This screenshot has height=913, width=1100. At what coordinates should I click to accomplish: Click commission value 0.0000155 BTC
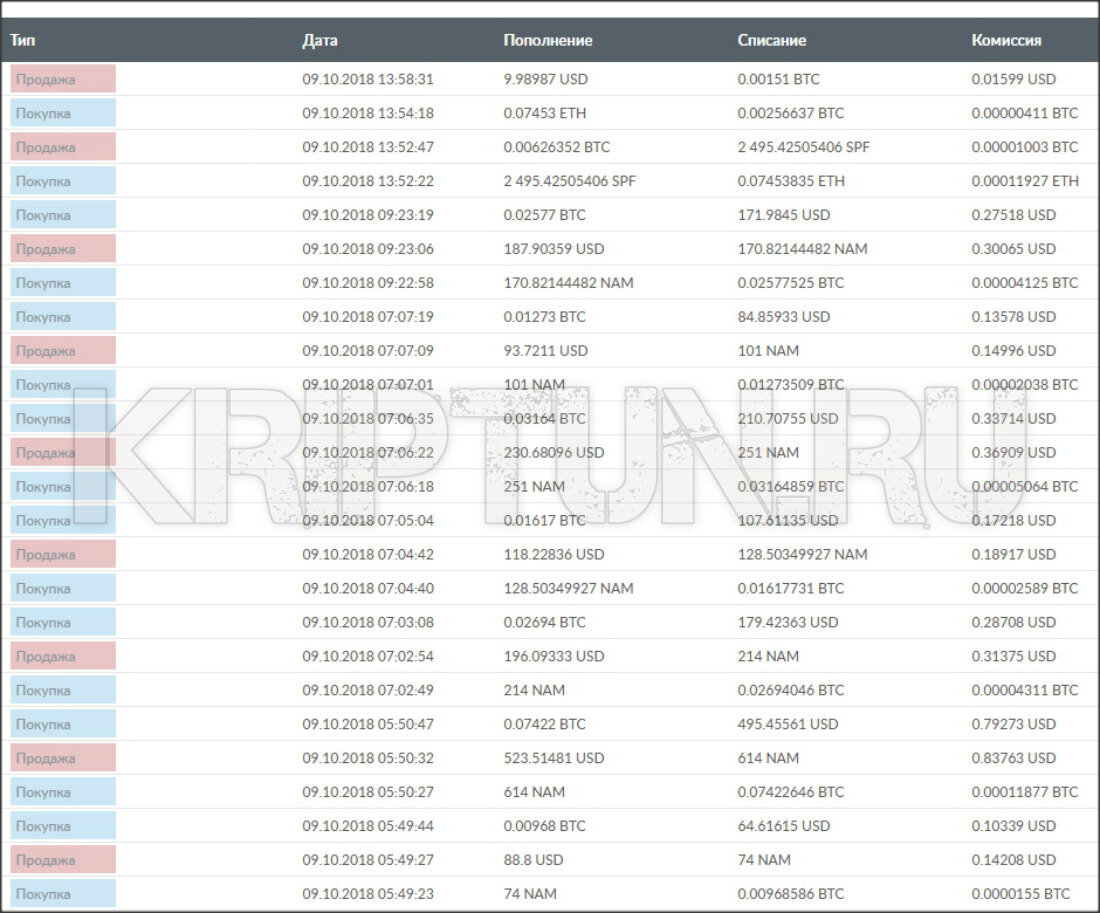pos(1021,894)
